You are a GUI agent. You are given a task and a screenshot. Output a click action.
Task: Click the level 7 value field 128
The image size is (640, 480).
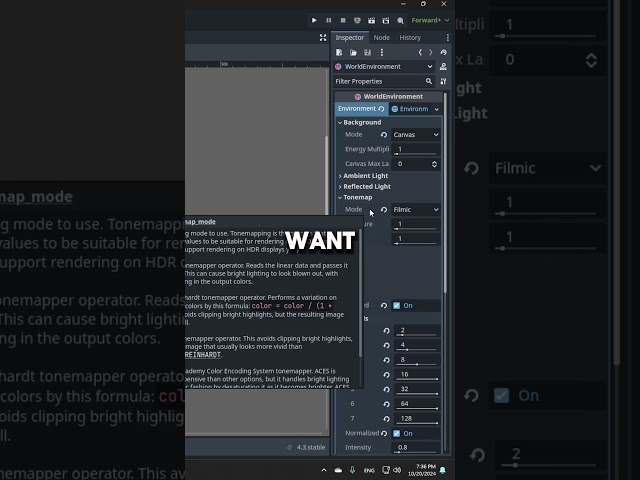coord(417,418)
